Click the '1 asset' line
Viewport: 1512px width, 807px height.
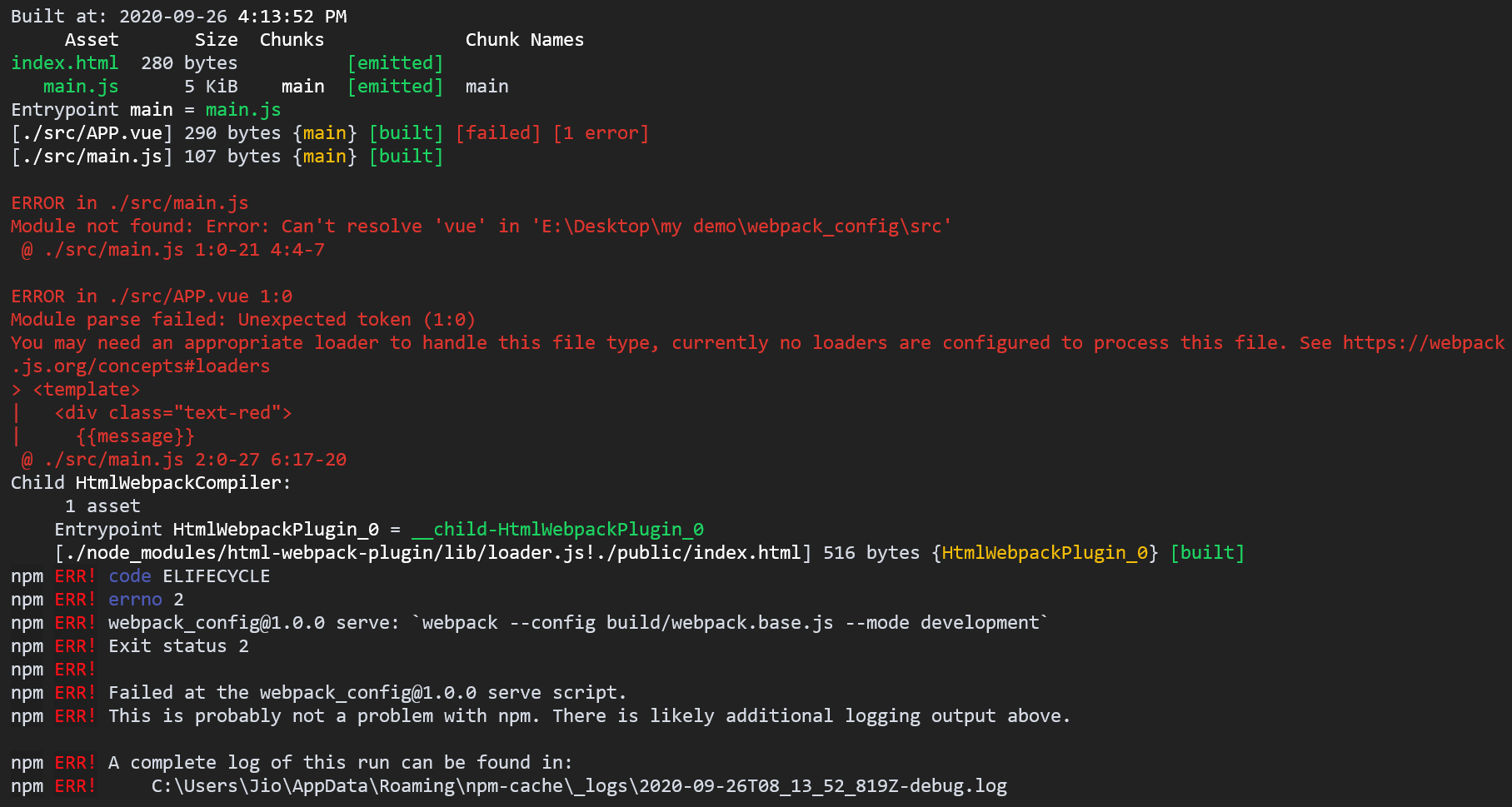click(x=102, y=506)
